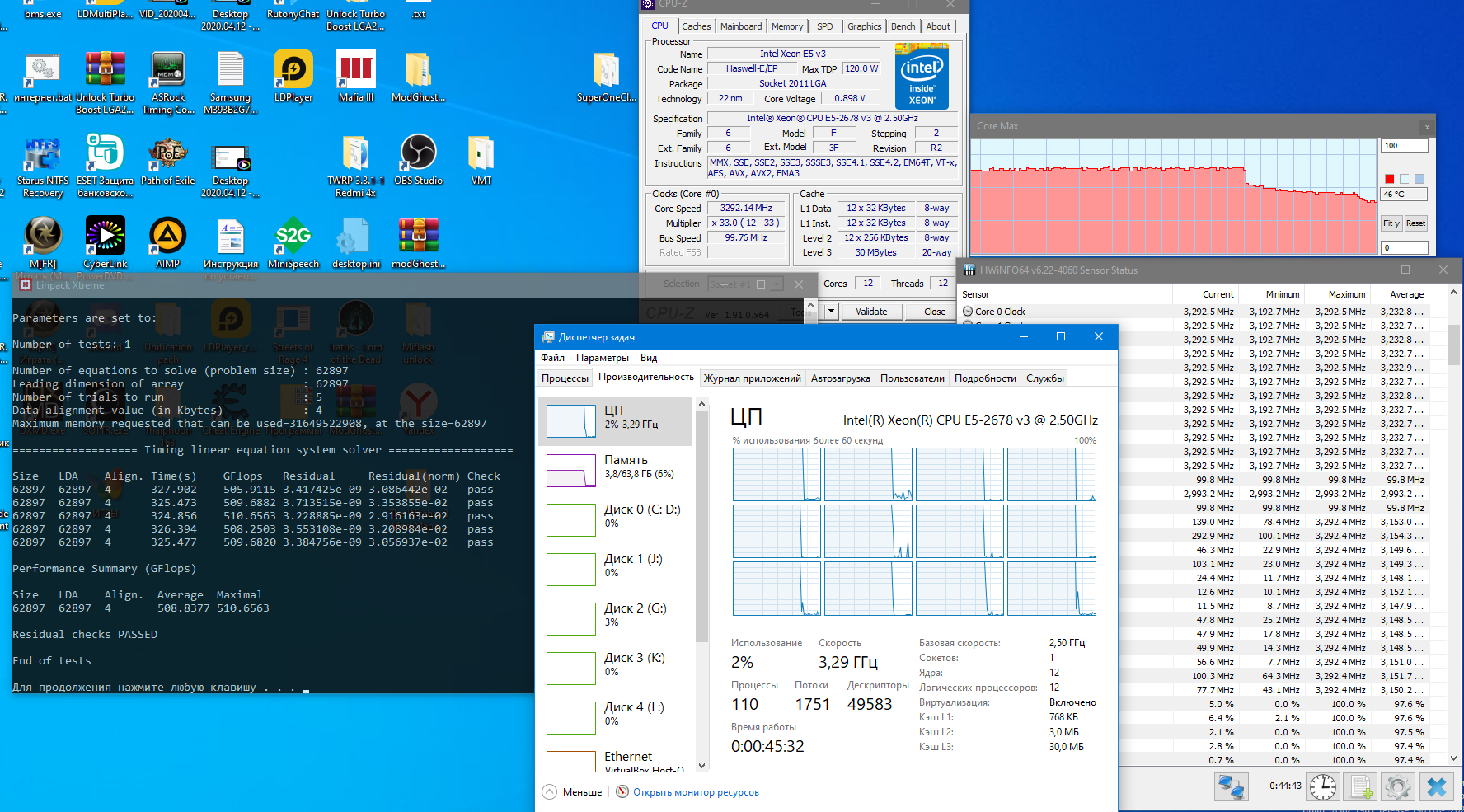Open the modGhost archive next to desktop.ini
Screen dimensions: 1464x812
(419, 243)
